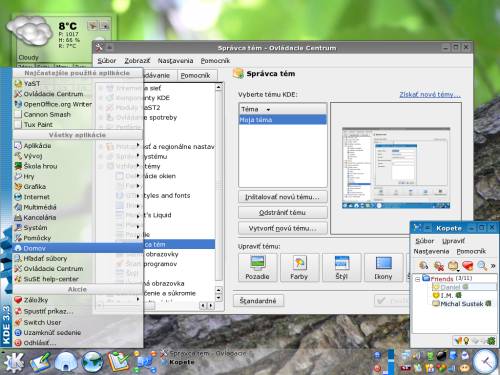Open YaST from the K-menu
500x375 pixels.
coord(78,84)
